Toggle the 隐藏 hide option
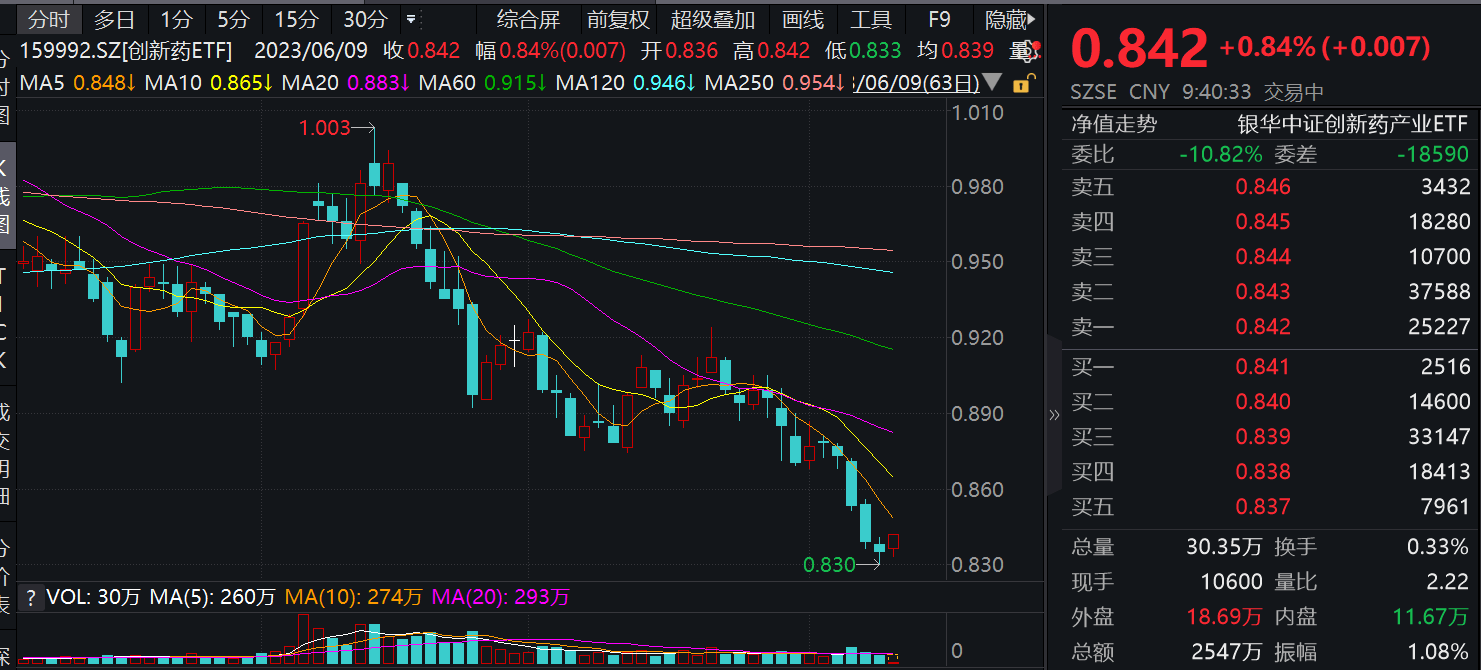This screenshot has width=1481, height=670. pyautogui.click(x=1005, y=19)
